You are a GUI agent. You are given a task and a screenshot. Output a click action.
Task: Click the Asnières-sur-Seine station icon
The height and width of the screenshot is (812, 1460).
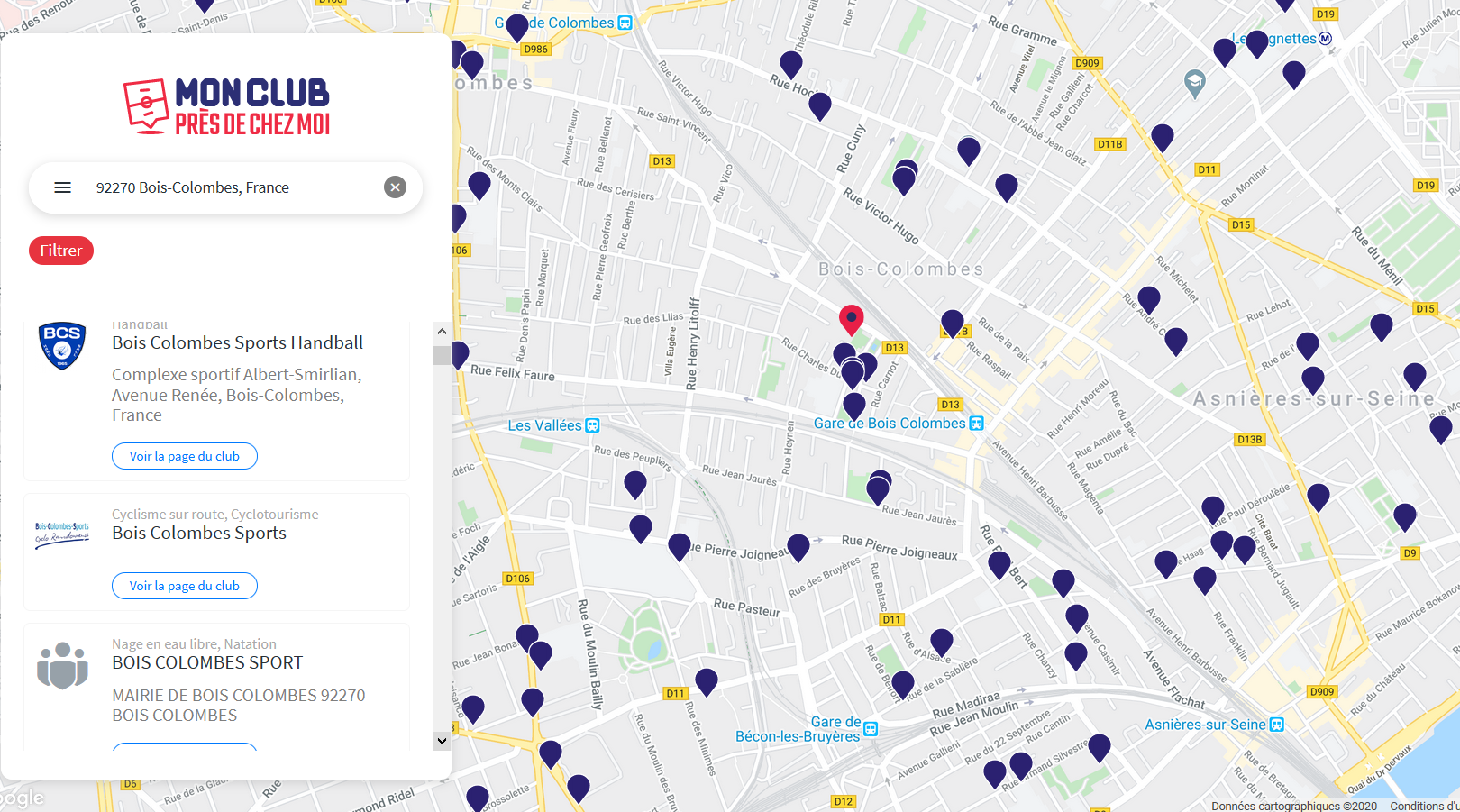pyautogui.click(x=1277, y=725)
